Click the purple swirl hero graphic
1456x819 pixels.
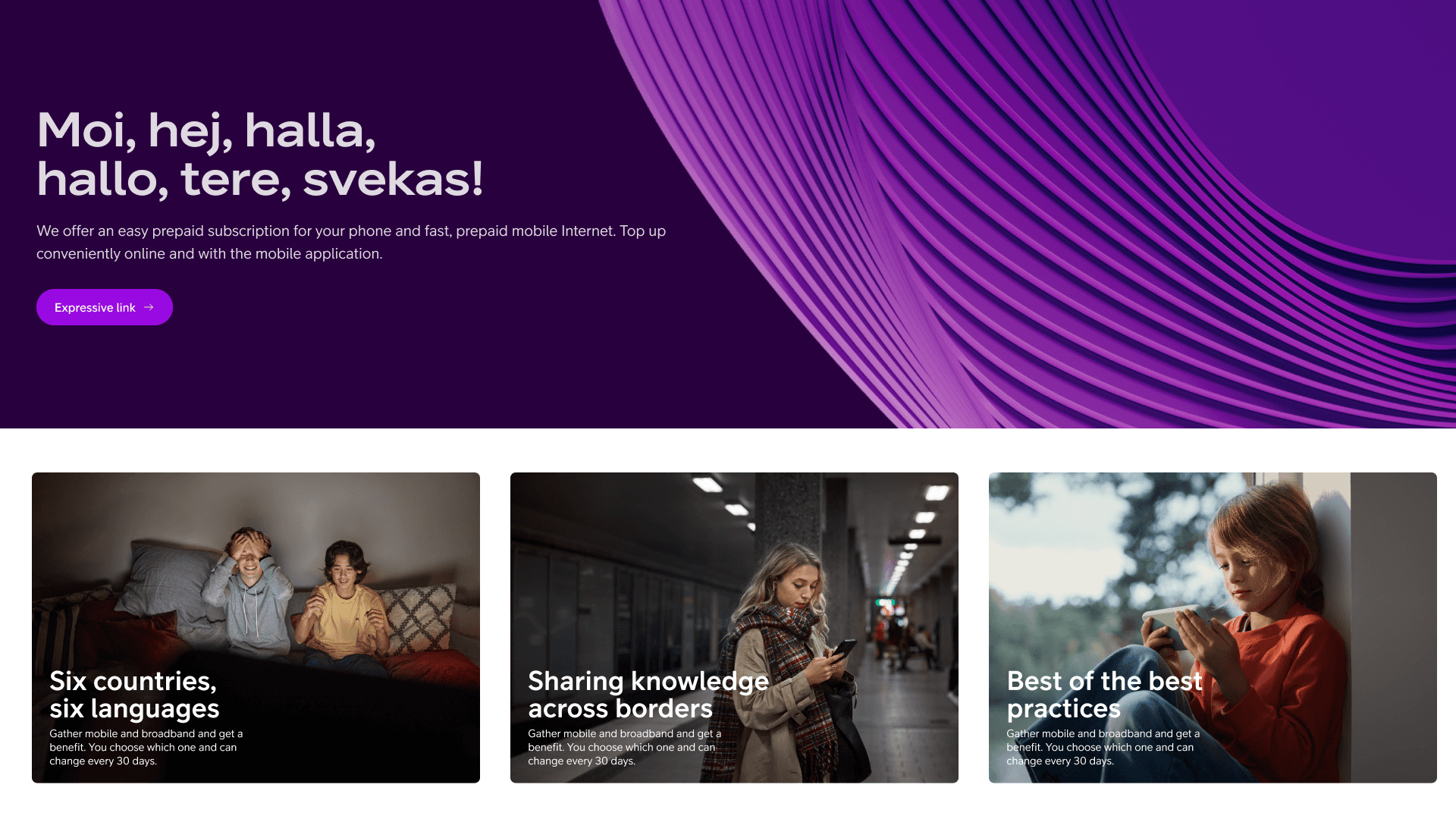pos(1062,214)
